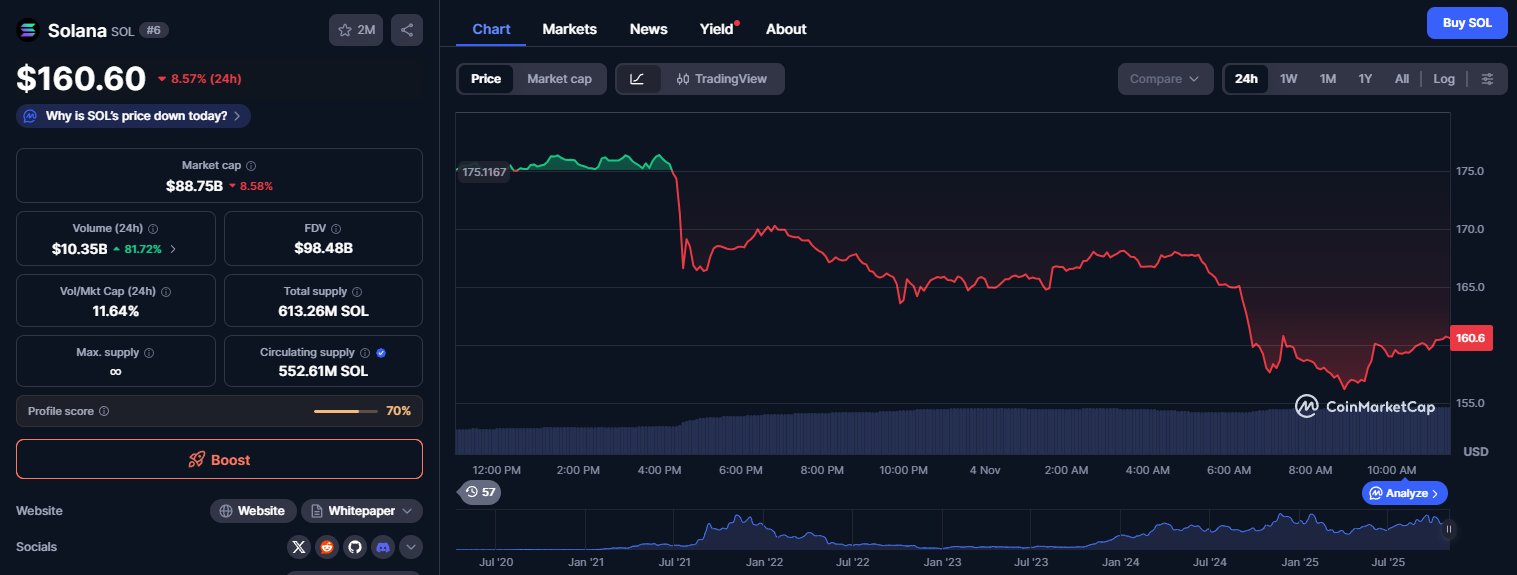Click the range slider handle below chart
This screenshot has height=575, width=1517.
pos(1448,529)
